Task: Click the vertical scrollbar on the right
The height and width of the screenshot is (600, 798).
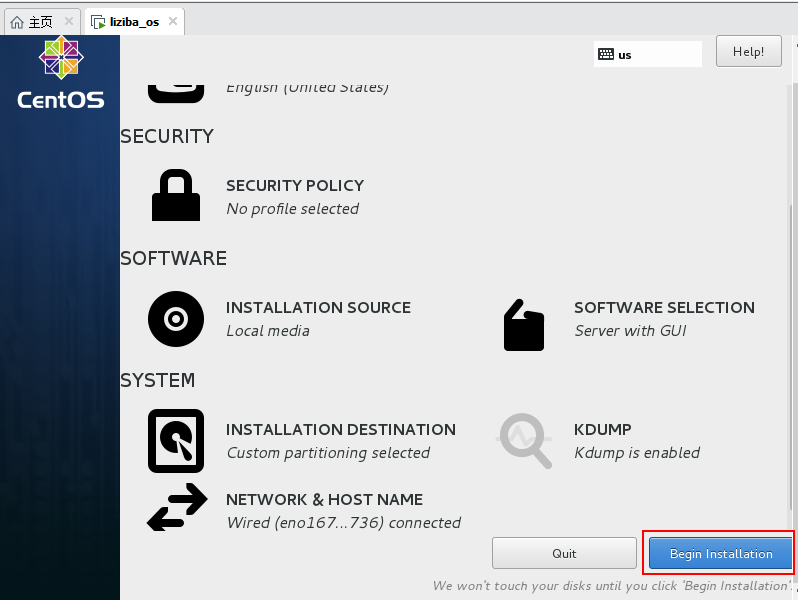Action: tap(791, 300)
